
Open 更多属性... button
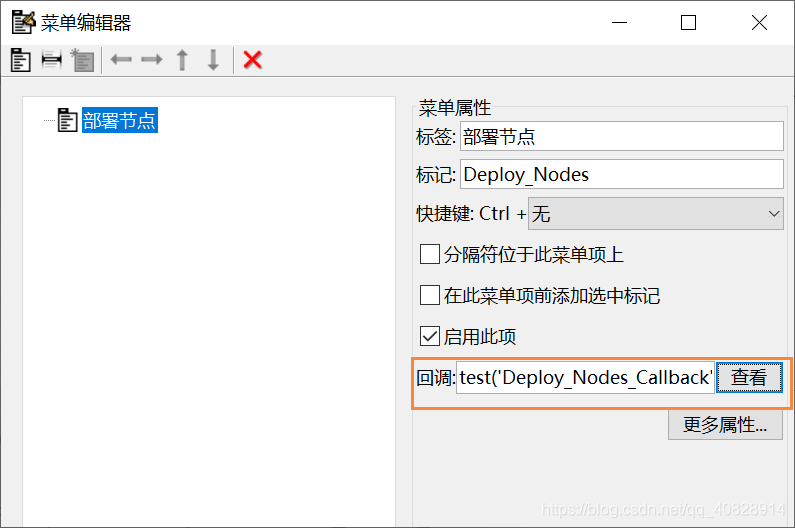pyautogui.click(x=725, y=425)
